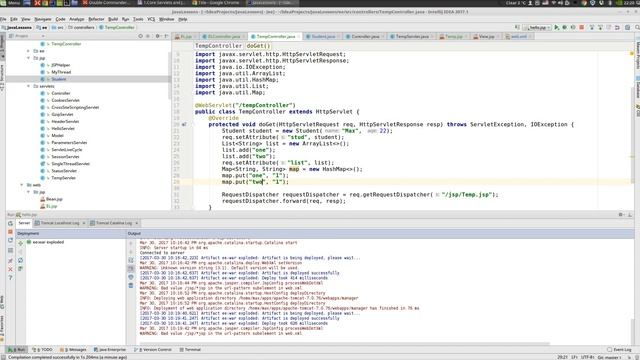640x360 pixels.
Task: Close Run panel red X icon
Action: click(x=10, y=269)
